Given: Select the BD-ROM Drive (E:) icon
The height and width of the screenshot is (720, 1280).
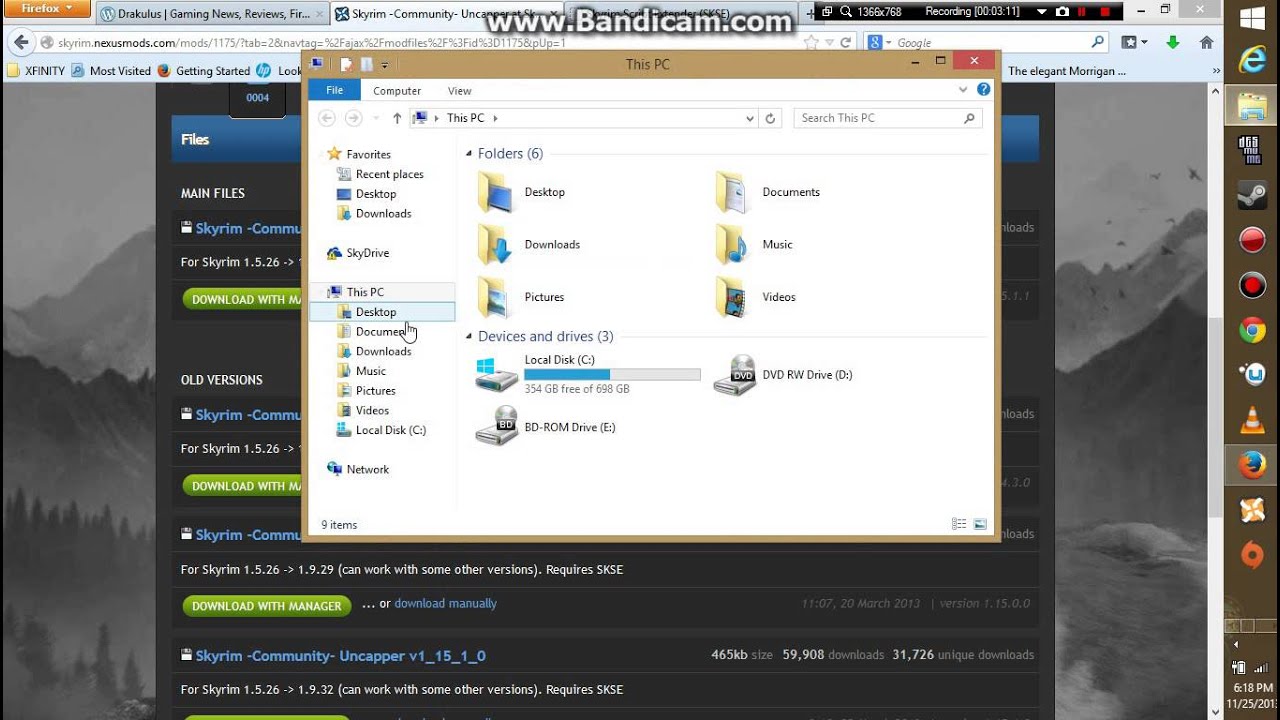Looking at the screenshot, I should 497,427.
